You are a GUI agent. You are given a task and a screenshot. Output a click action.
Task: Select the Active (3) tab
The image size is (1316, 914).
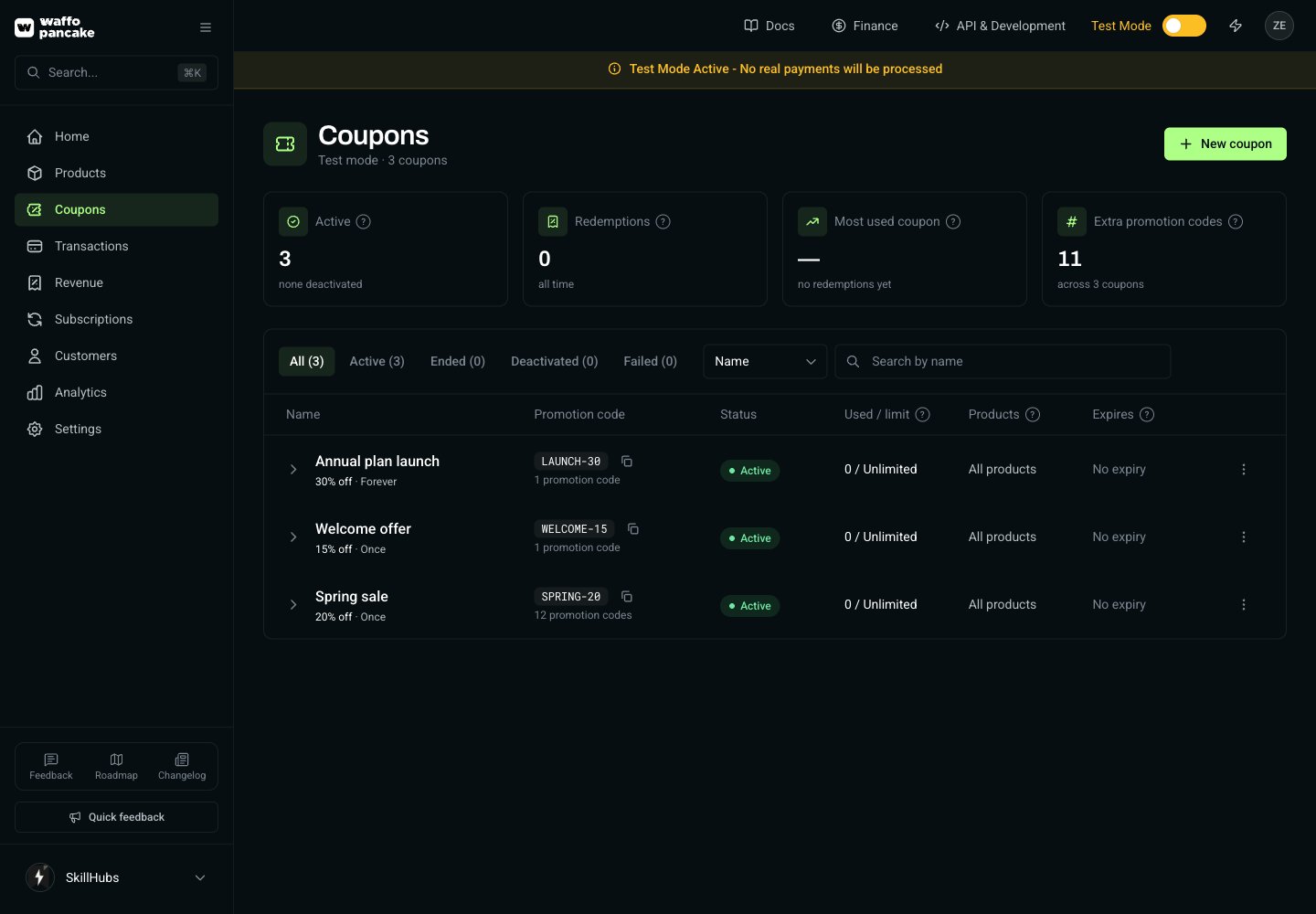click(x=377, y=361)
